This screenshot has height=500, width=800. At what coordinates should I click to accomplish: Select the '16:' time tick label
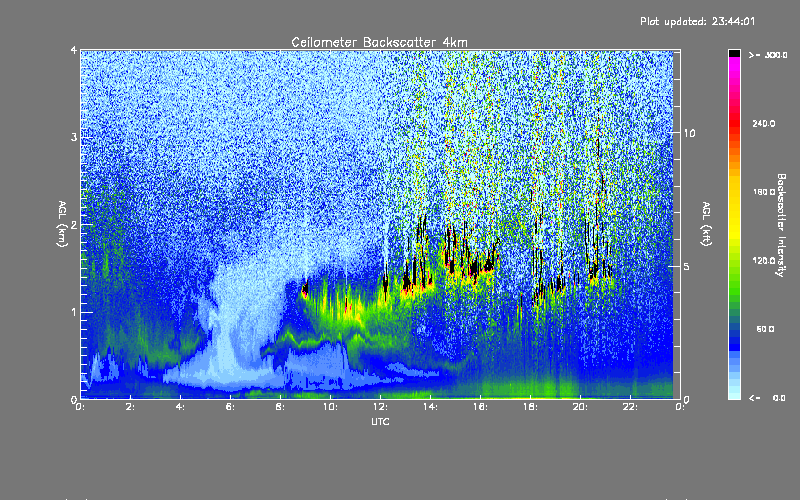pyautogui.click(x=480, y=407)
